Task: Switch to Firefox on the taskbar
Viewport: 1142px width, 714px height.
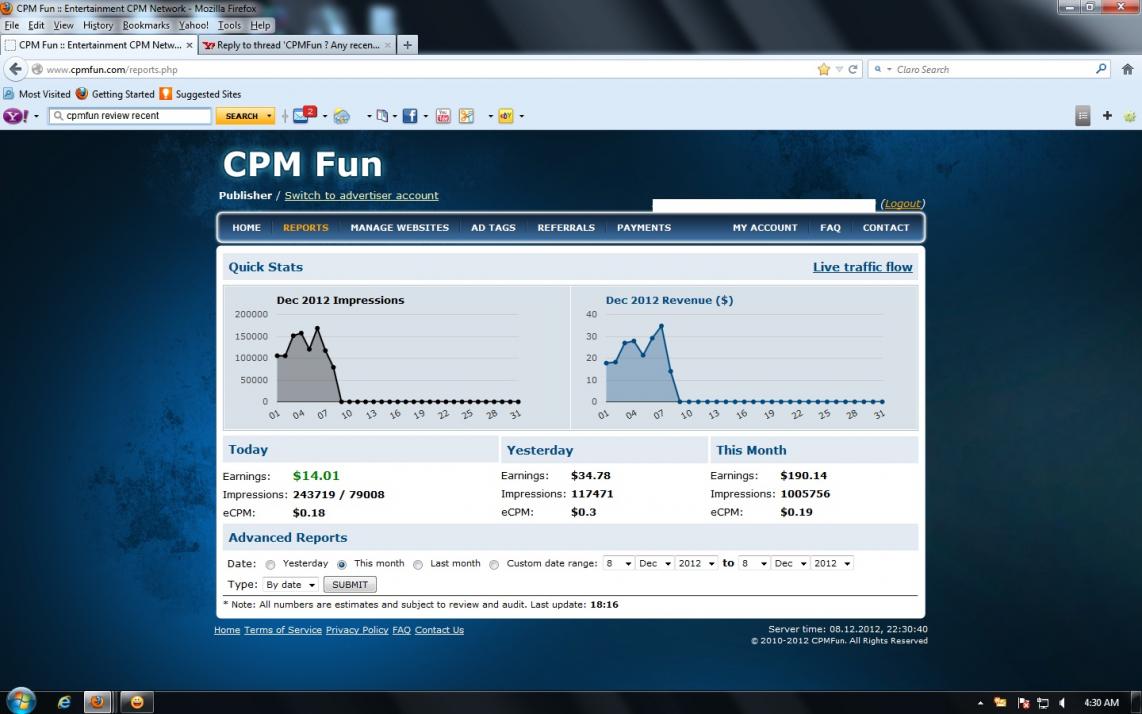Action: point(98,702)
